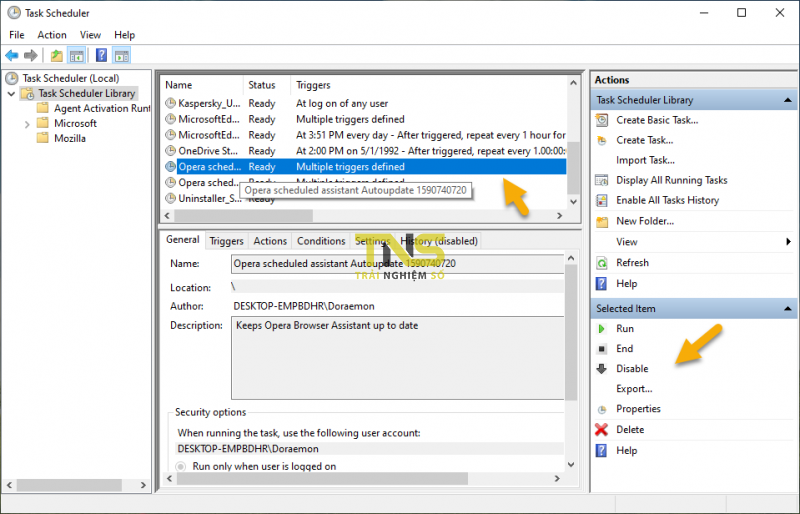Click the Disable down-arrow icon
This screenshot has height=514, width=800.
coord(602,369)
